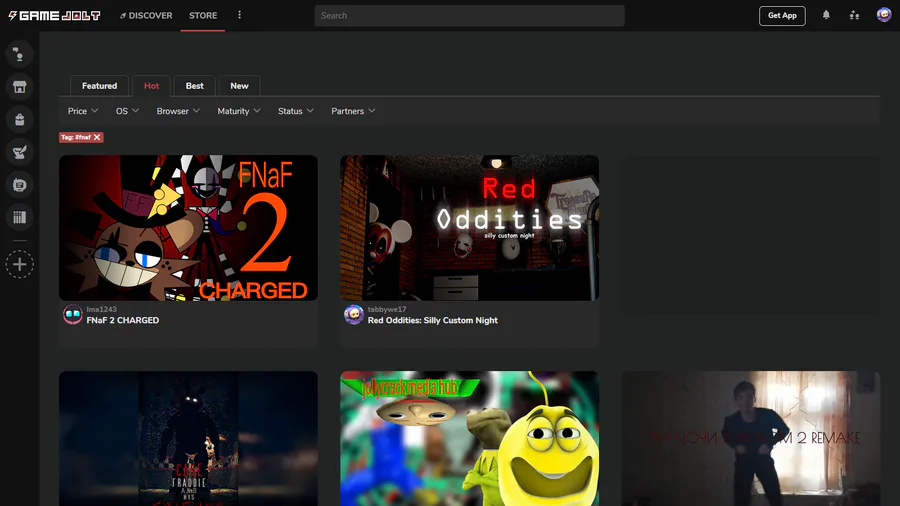Switch to the New tab
The height and width of the screenshot is (506, 900).
239,86
